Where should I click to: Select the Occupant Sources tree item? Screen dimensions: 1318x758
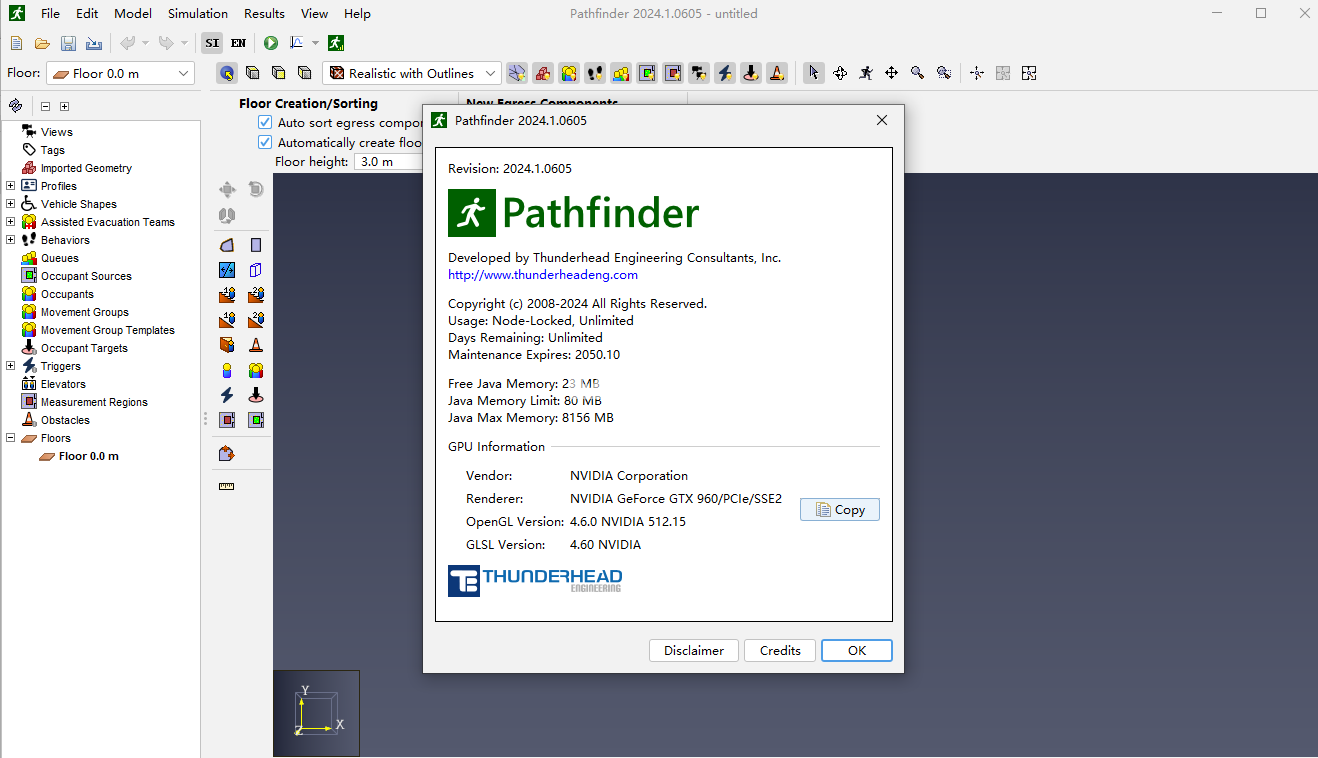click(x=86, y=276)
